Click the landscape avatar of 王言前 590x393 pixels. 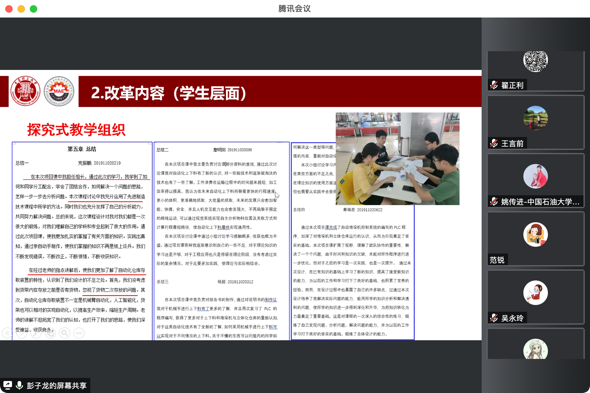(x=535, y=118)
